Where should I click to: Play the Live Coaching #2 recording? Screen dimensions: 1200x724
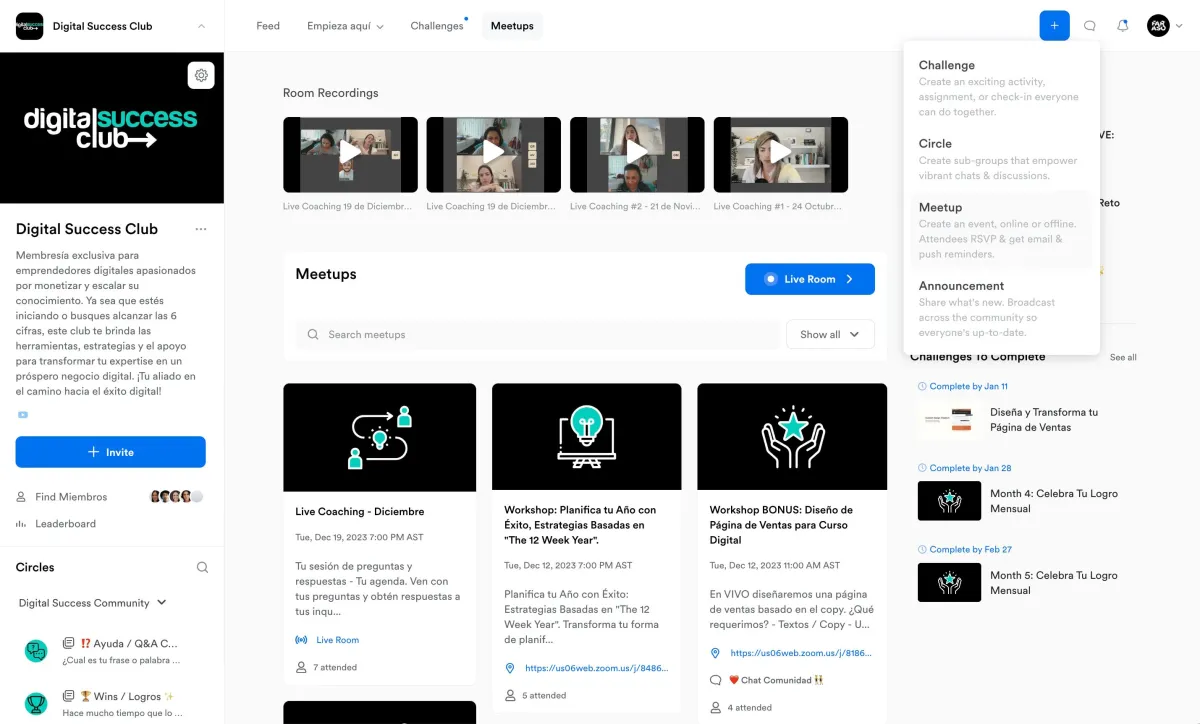click(x=637, y=155)
